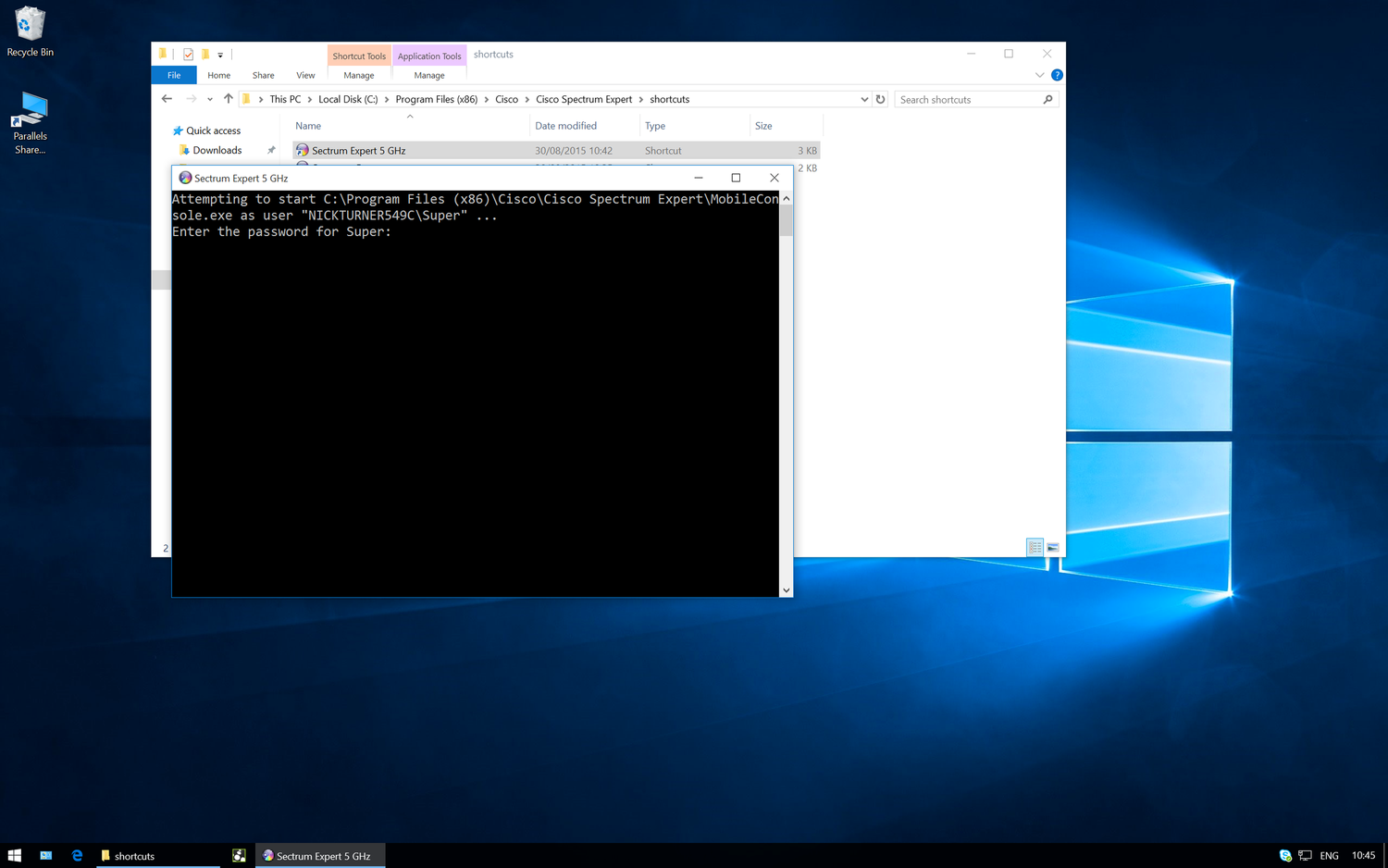Switch Explorer to details view button
The width and height of the screenshot is (1388, 868).
click(x=1035, y=548)
